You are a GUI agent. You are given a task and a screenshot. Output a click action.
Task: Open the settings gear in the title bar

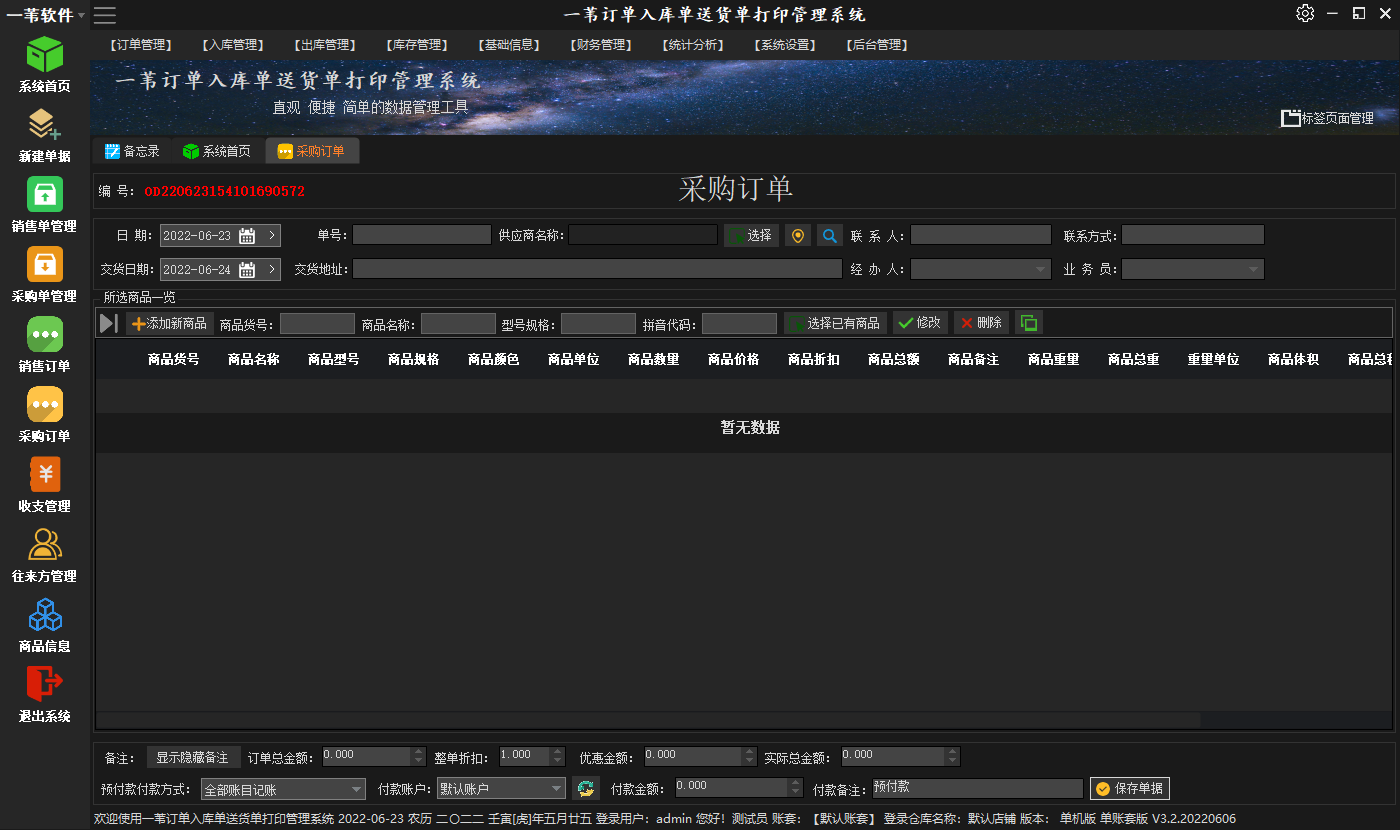pyautogui.click(x=1305, y=13)
